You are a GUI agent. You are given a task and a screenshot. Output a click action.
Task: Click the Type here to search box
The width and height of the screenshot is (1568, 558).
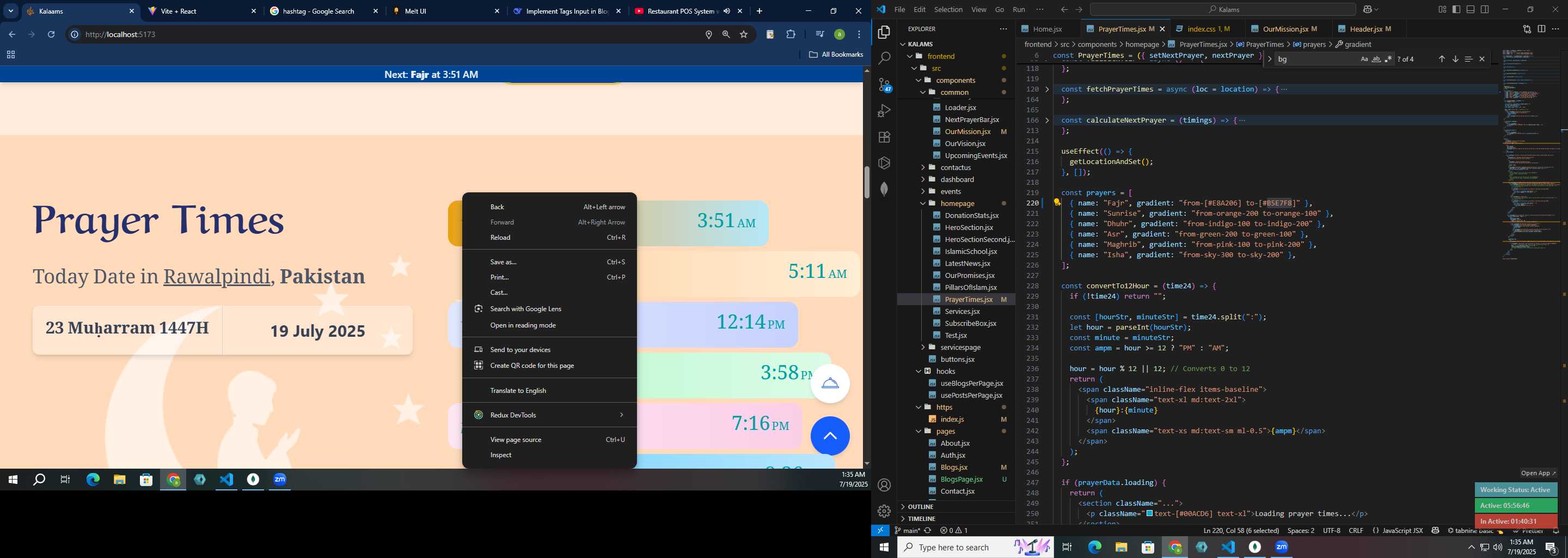[x=975, y=548]
